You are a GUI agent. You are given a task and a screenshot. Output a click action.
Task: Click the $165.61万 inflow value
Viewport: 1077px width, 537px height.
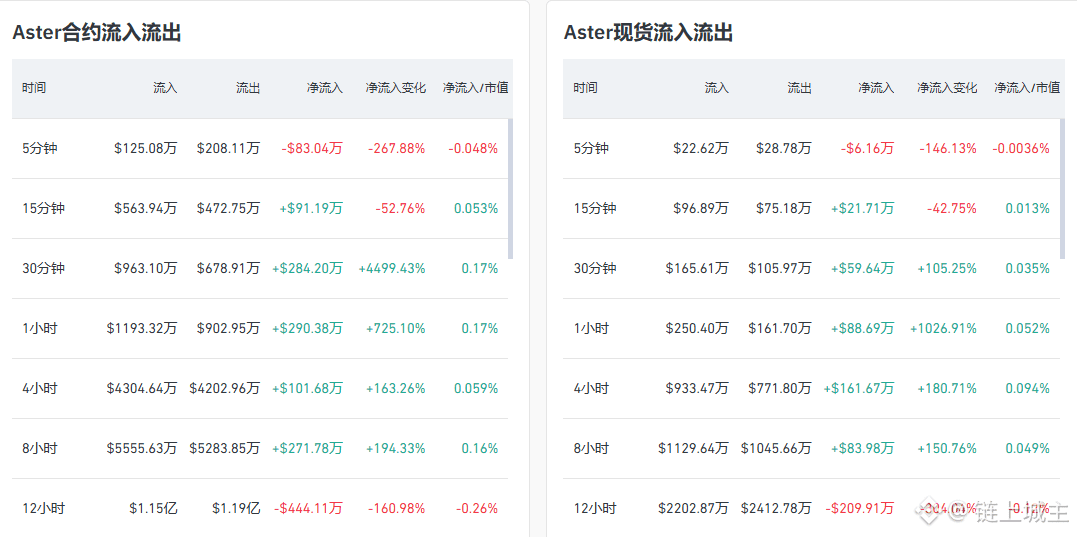point(697,268)
